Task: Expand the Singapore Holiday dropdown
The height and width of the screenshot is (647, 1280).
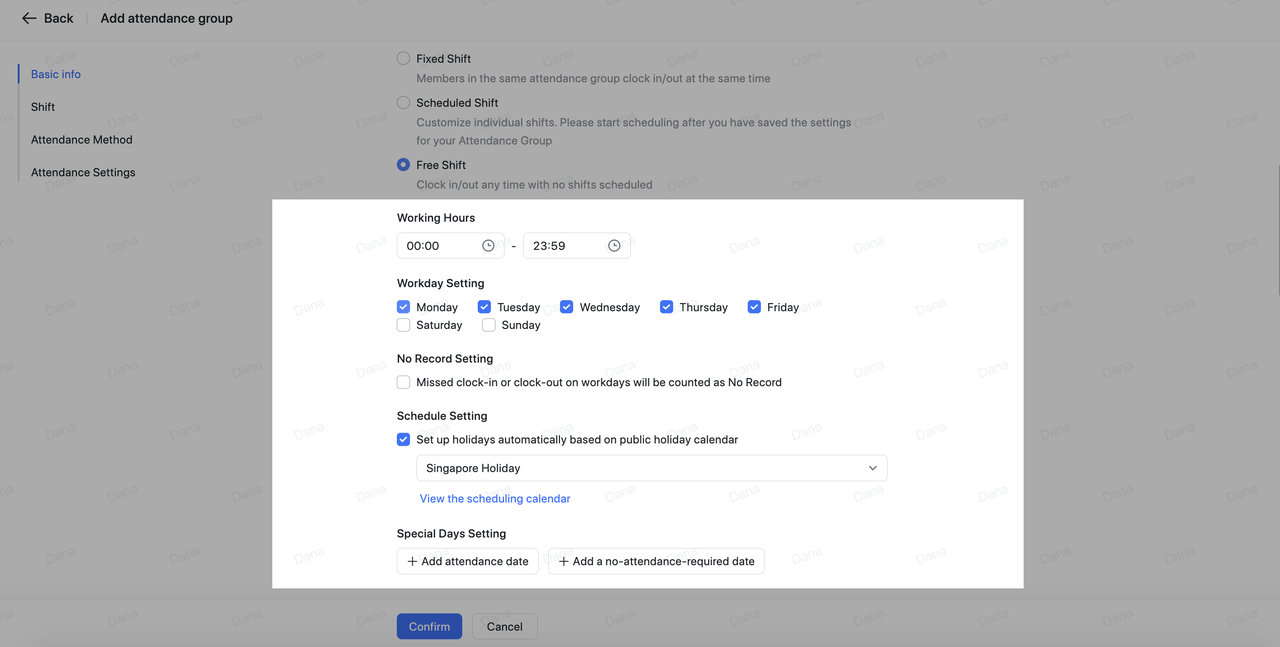Action: click(x=650, y=468)
